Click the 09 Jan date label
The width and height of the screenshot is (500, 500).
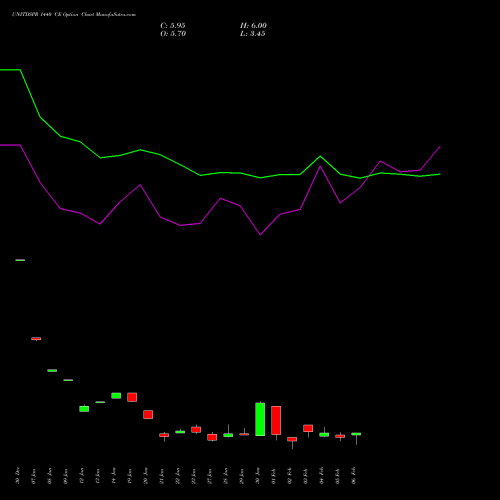point(66,476)
